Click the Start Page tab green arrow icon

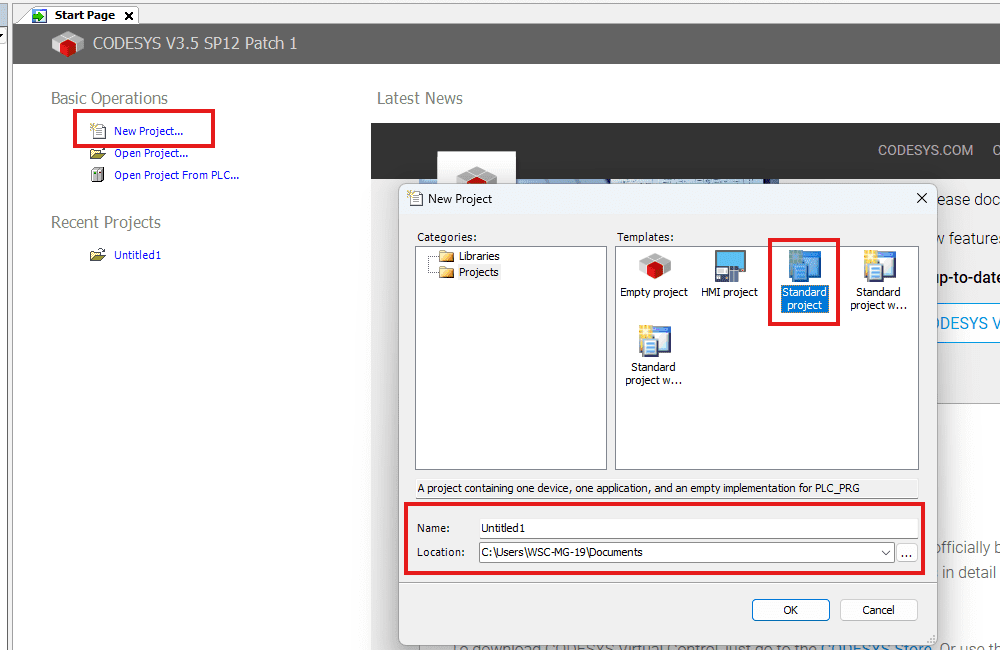(x=39, y=15)
